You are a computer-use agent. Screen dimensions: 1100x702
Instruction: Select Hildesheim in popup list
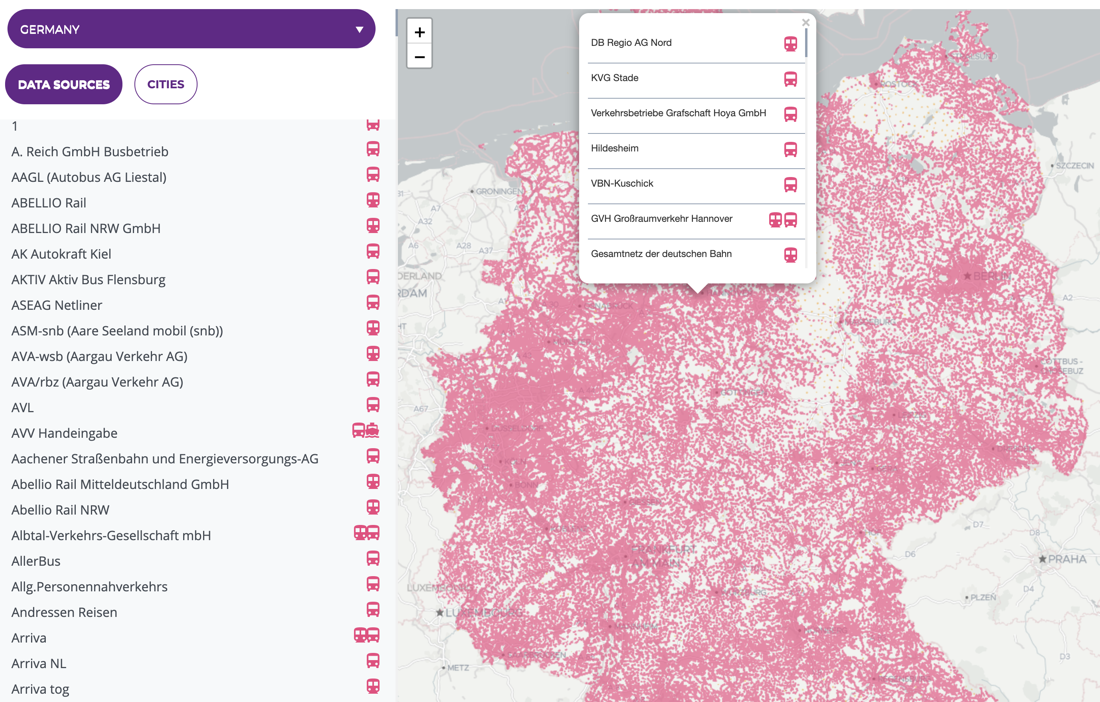click(615, 148)
